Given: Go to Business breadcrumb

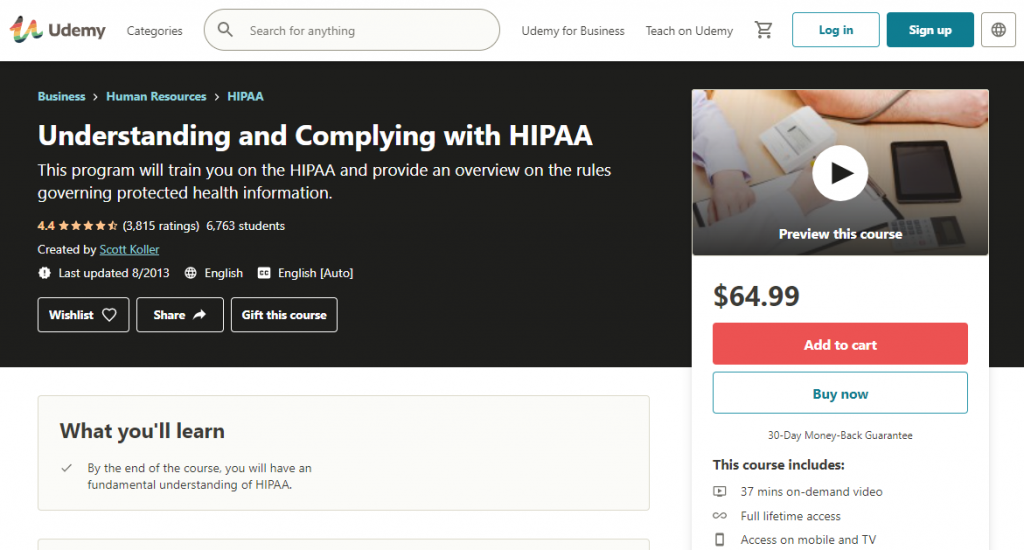Looking at the screenshot, I should [61, 97].
